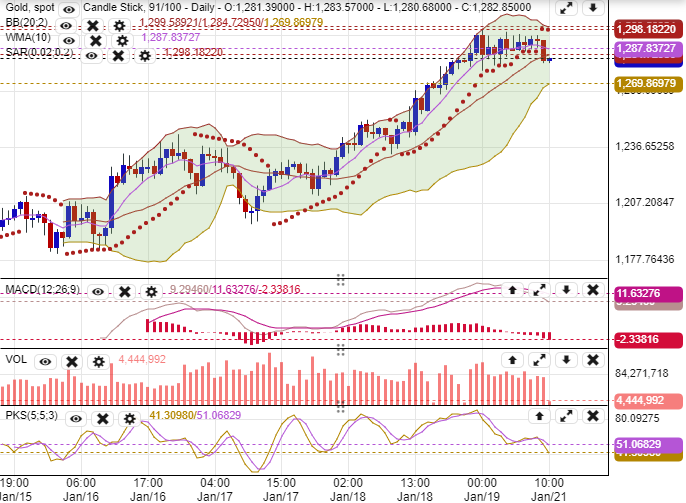Toggle MACD indicator visibility
The width and height of the screenshot is (686, 503).
point(98,292)
